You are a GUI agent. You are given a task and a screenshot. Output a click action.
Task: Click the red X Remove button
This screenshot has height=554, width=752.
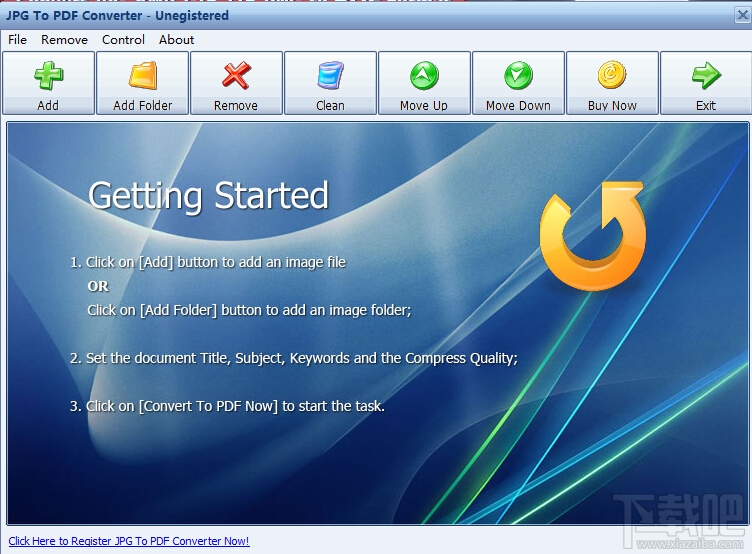tap(236, 83)
